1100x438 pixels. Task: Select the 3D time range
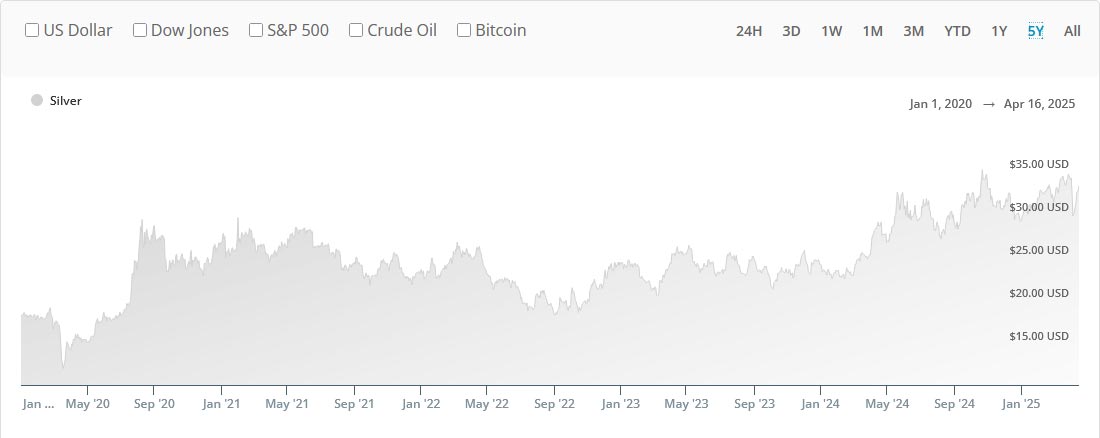(791, 31)
